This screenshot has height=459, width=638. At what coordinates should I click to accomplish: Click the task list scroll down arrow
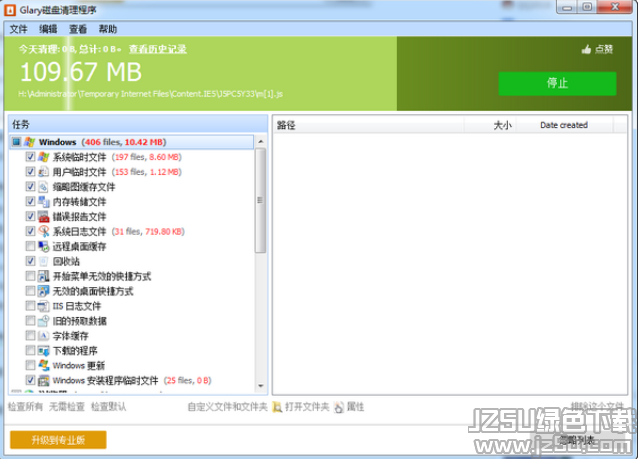coord(261,386)
